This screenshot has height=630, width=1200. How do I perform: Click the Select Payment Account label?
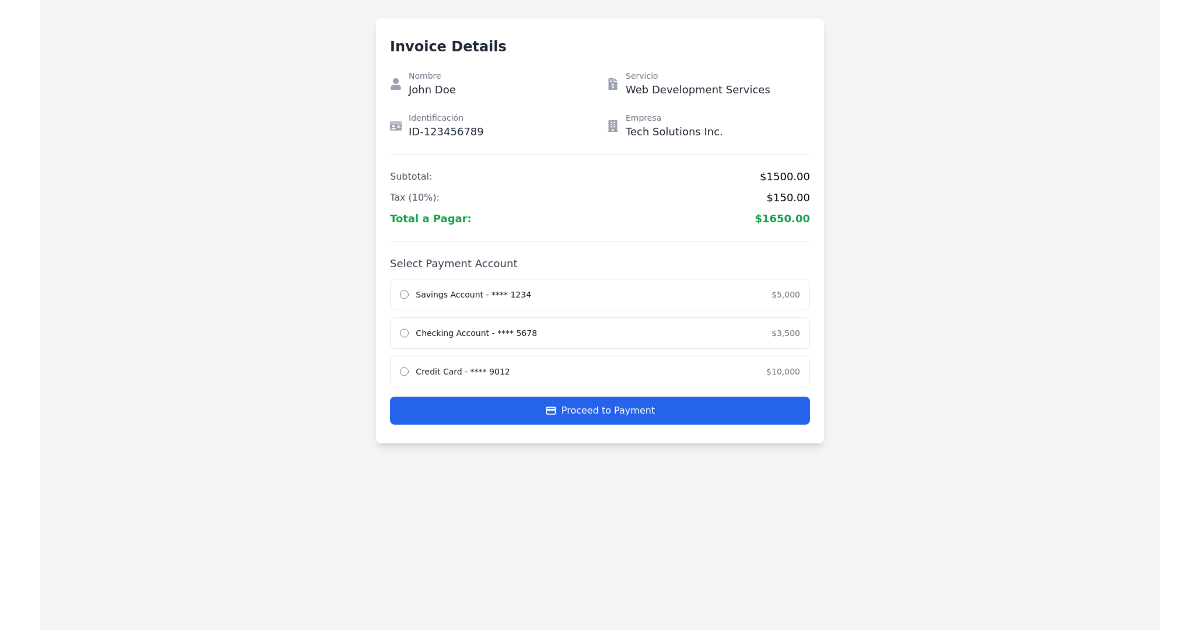[x=453, y=263]
